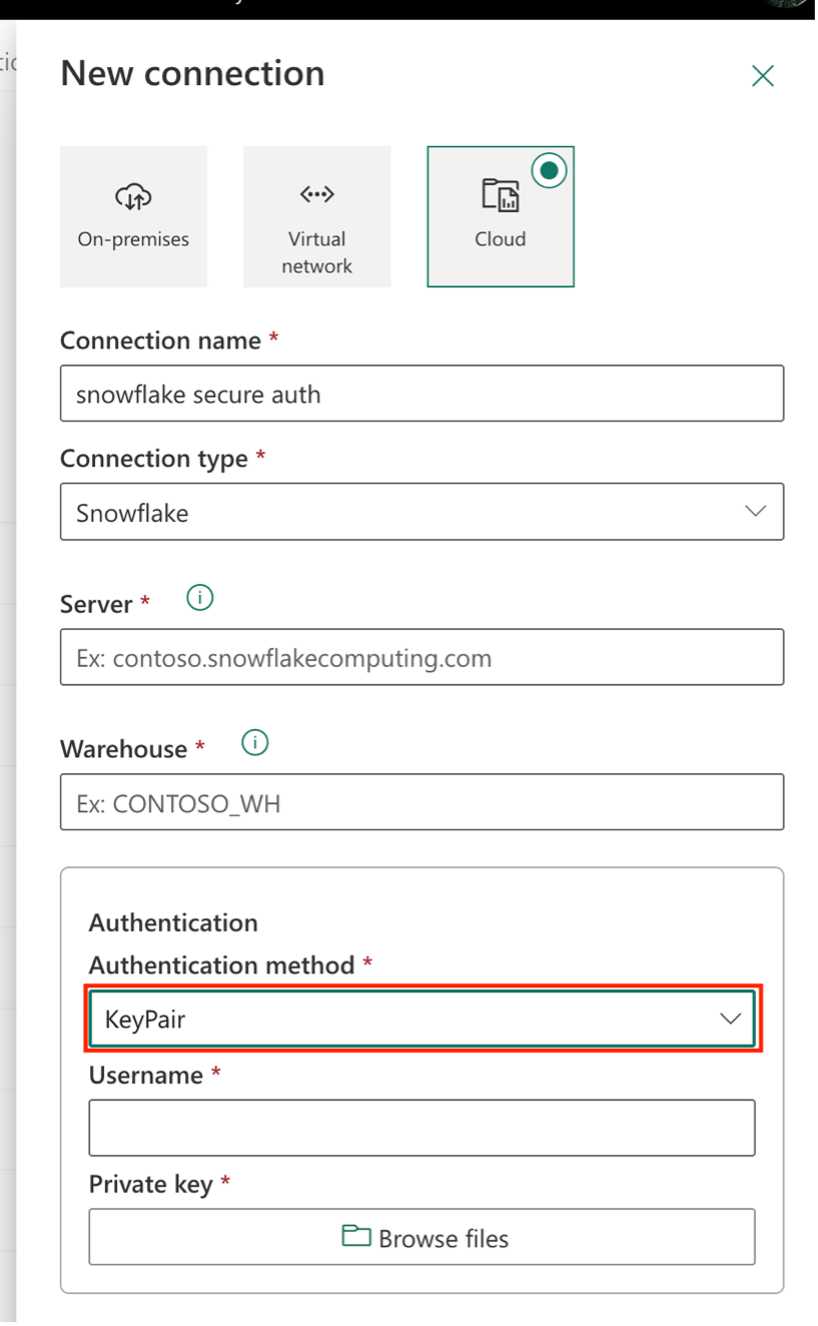The width and height of the screenshot is (818, 1326).
Task: Click the KeyPair selection highlight box
Action: [422, 1018]
